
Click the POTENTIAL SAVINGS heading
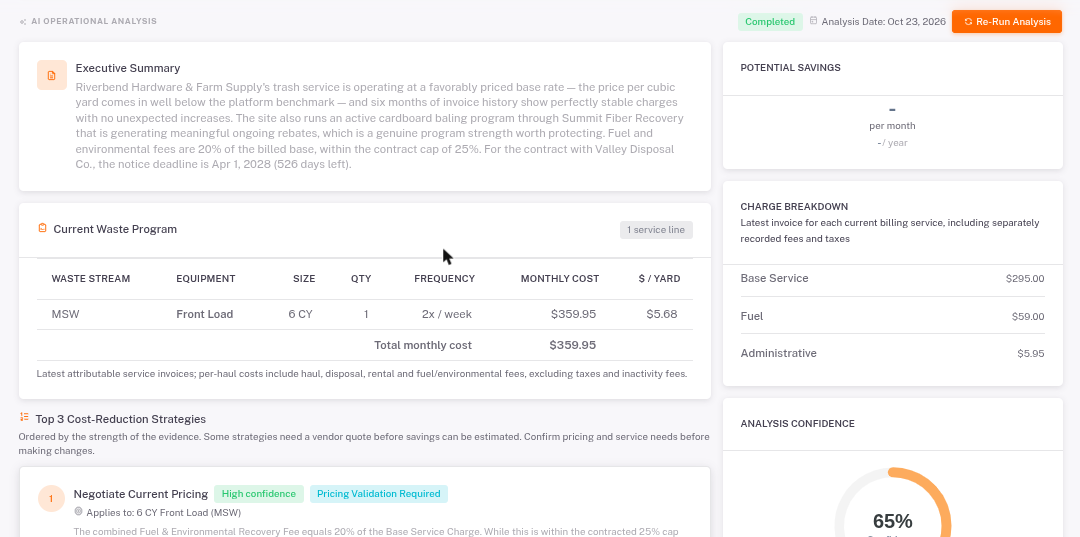point(790,68)
